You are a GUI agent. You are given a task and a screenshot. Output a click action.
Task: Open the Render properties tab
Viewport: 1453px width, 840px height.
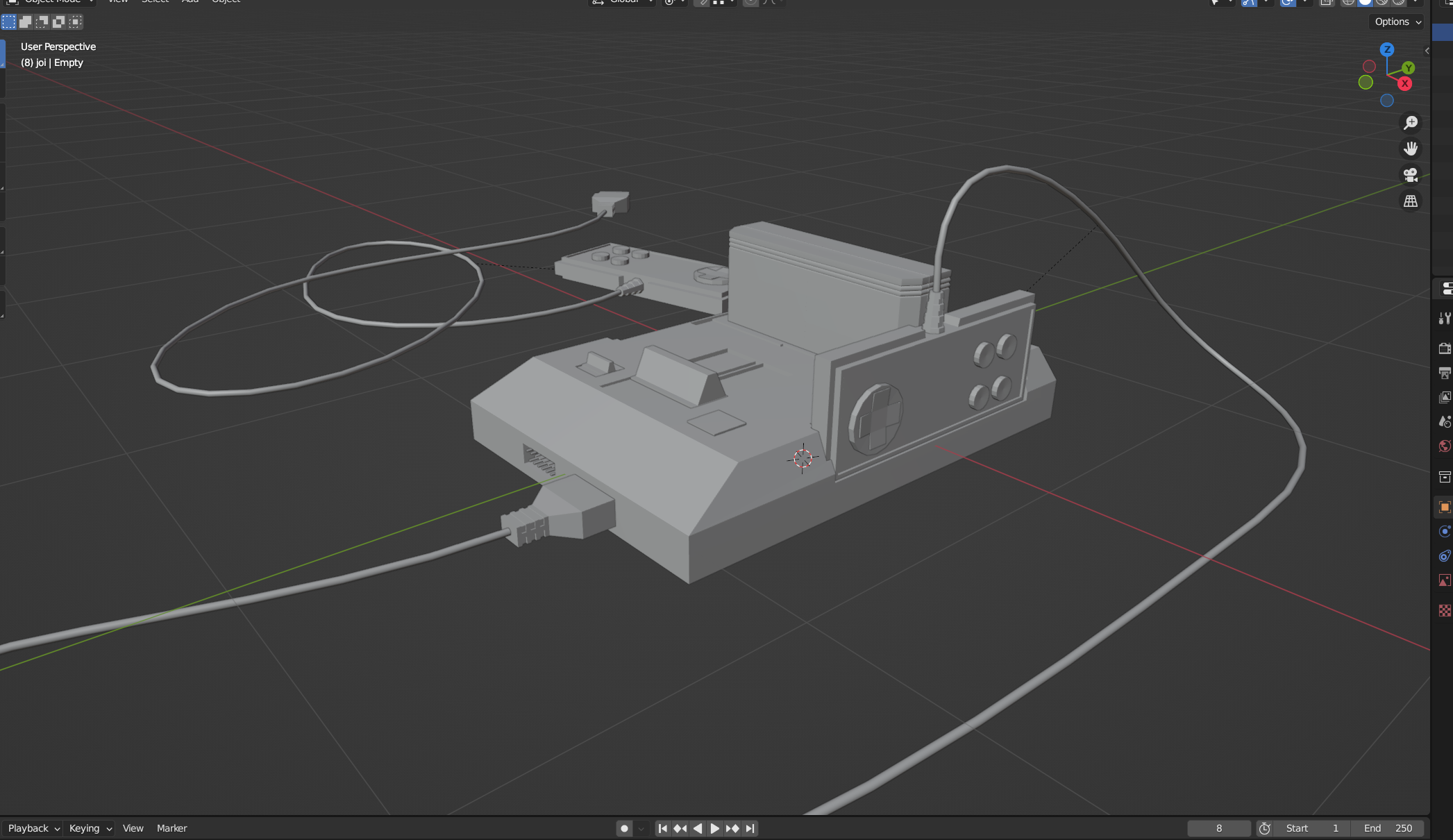[x=1444, y=348]
